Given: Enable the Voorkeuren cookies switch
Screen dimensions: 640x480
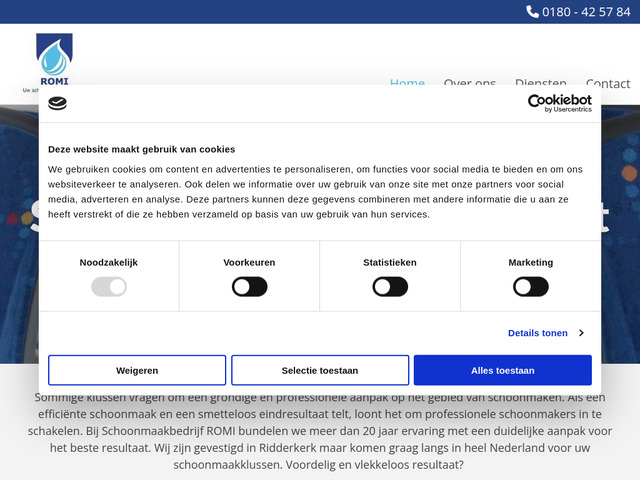Looking at the screenshot, I should [249, 287].
